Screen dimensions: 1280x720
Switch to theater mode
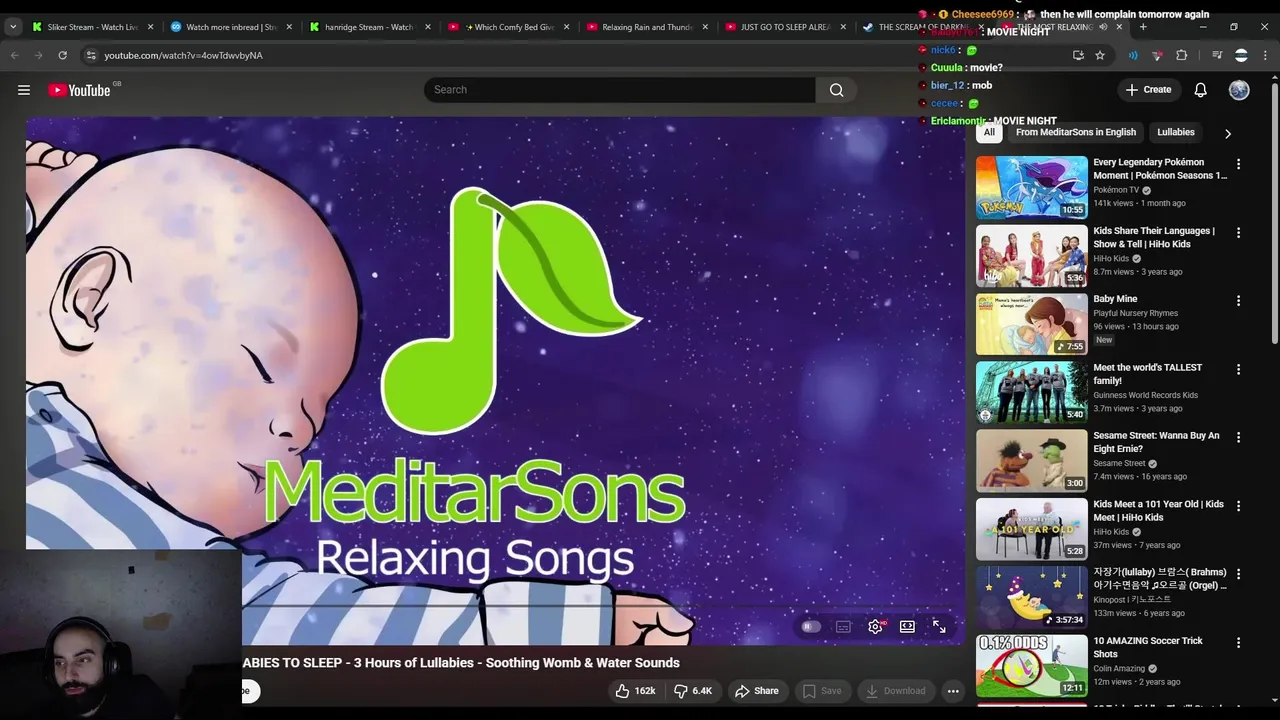coord(907,626)
